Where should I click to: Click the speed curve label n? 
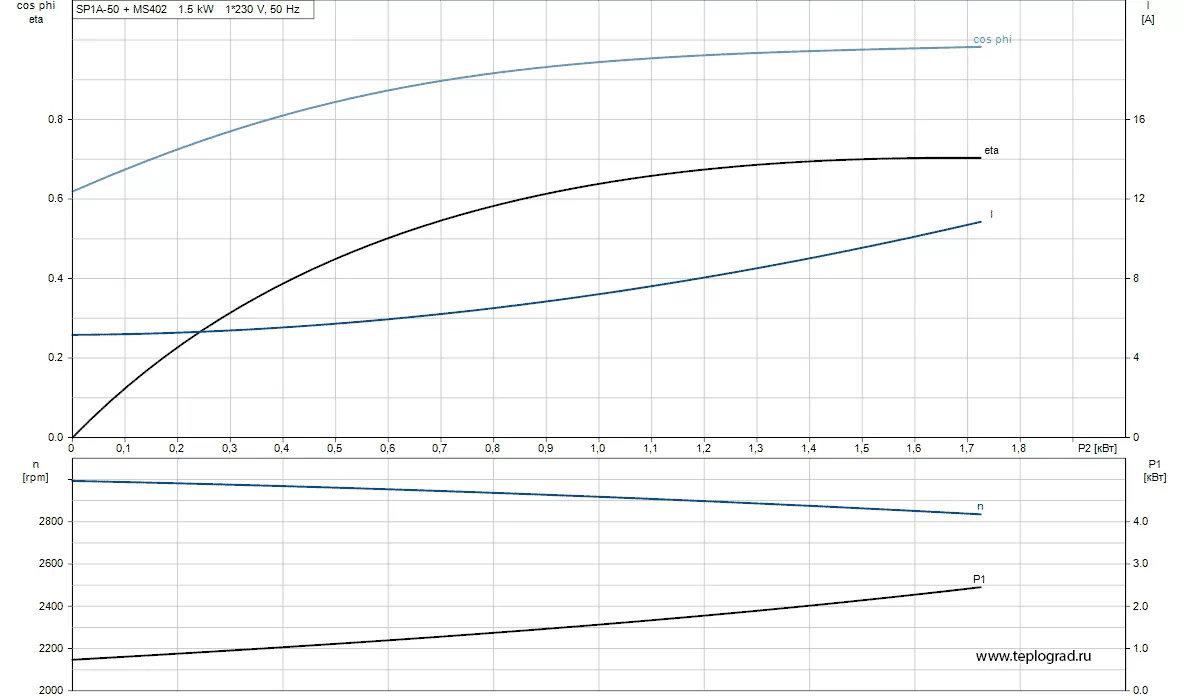point(980,506)
